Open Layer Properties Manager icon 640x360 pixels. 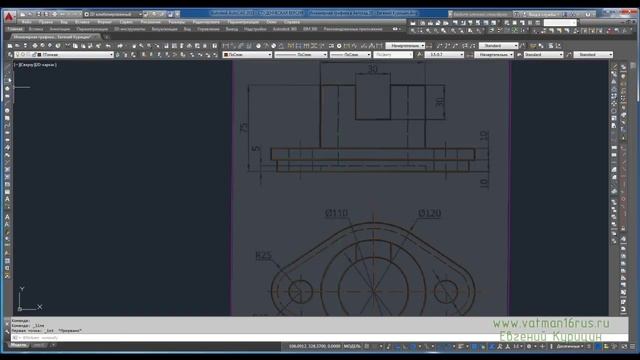10,54
